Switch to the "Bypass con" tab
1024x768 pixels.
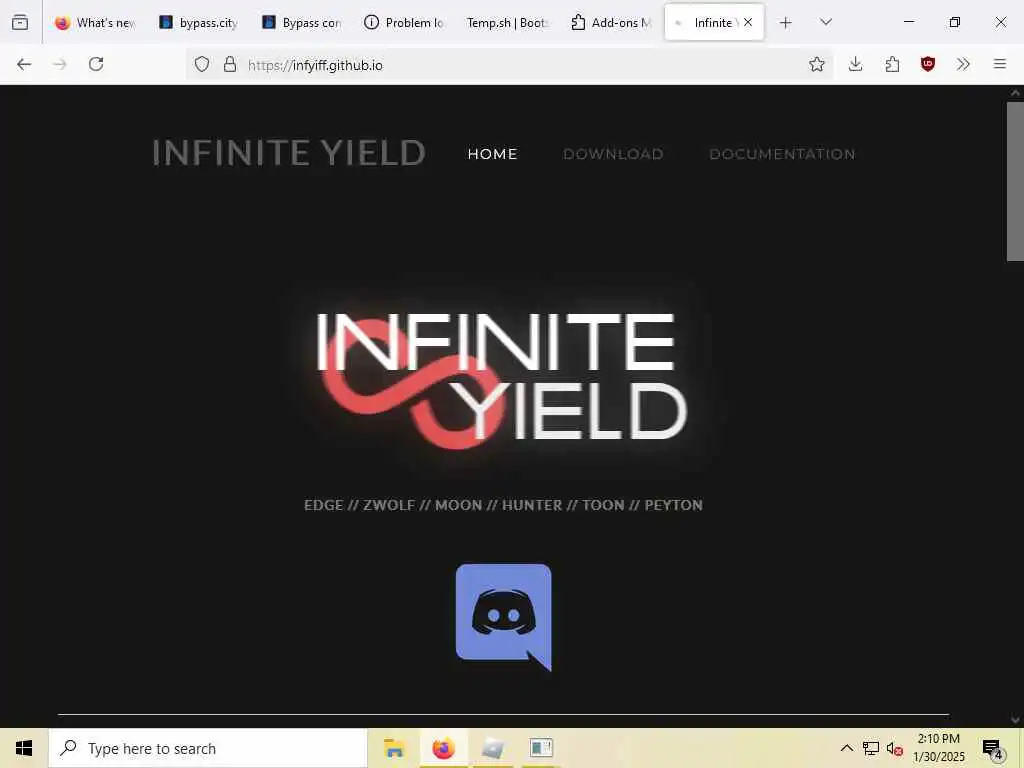[302, 22]
